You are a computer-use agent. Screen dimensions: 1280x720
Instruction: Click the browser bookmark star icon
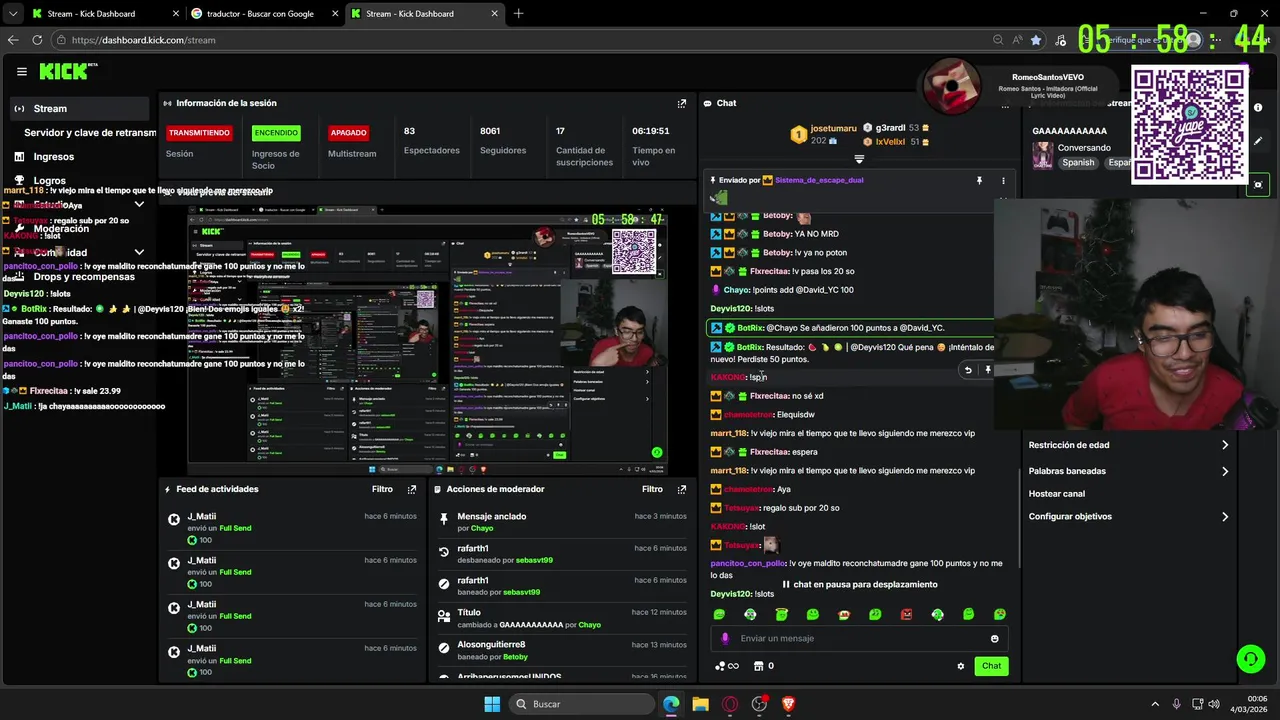(1036, 40)
